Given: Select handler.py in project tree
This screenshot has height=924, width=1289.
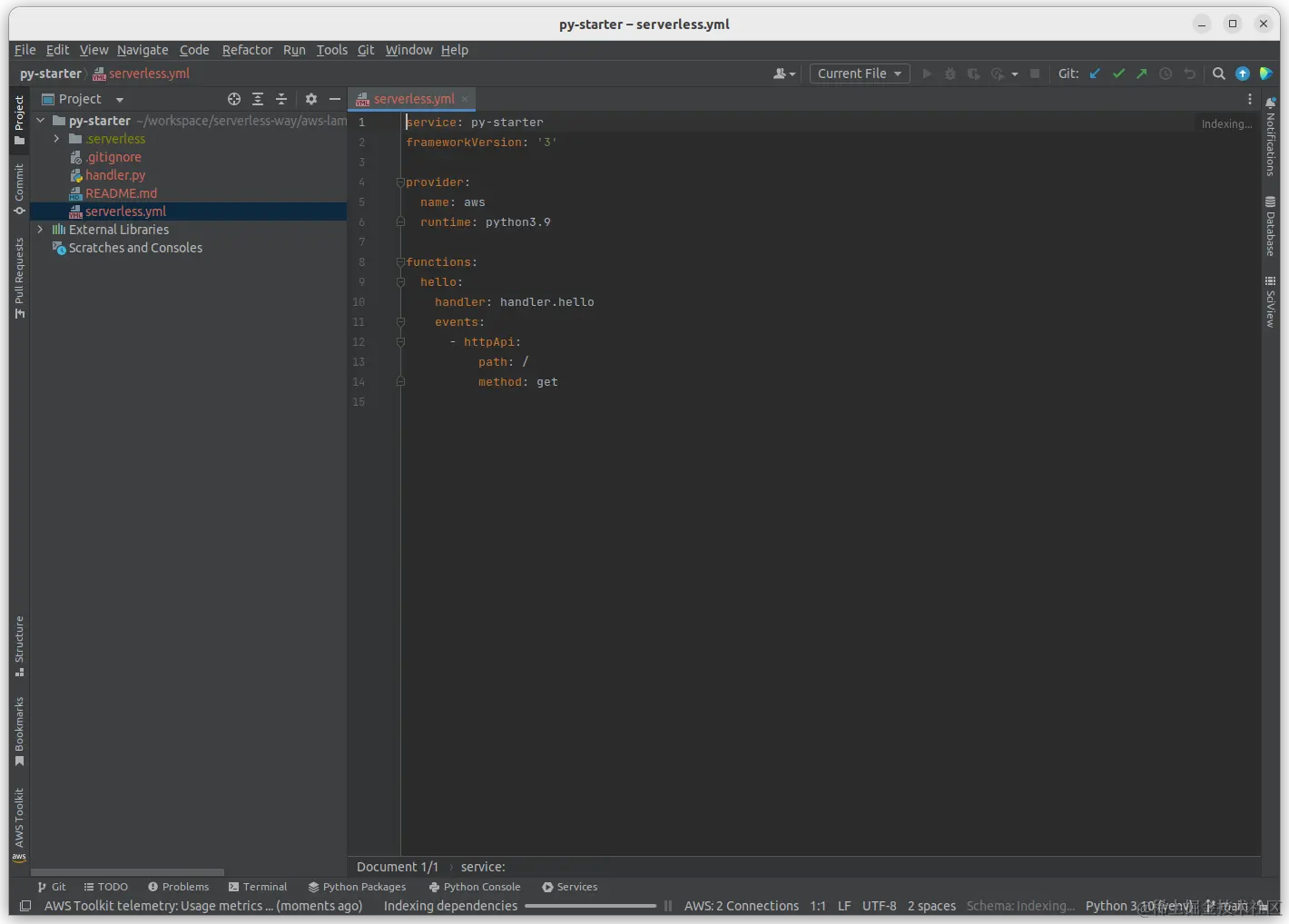Looking at the screenshot, I should pos(115,175).
